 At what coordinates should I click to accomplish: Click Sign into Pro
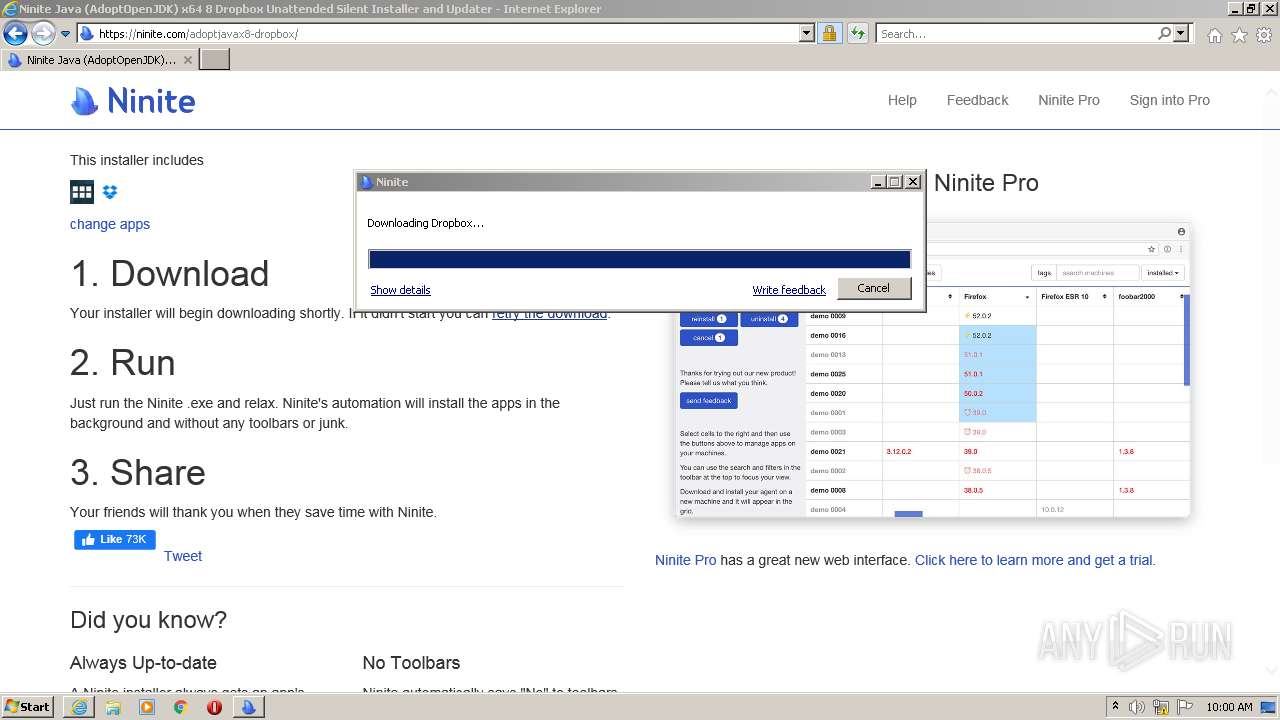(x=1169, y=100)
